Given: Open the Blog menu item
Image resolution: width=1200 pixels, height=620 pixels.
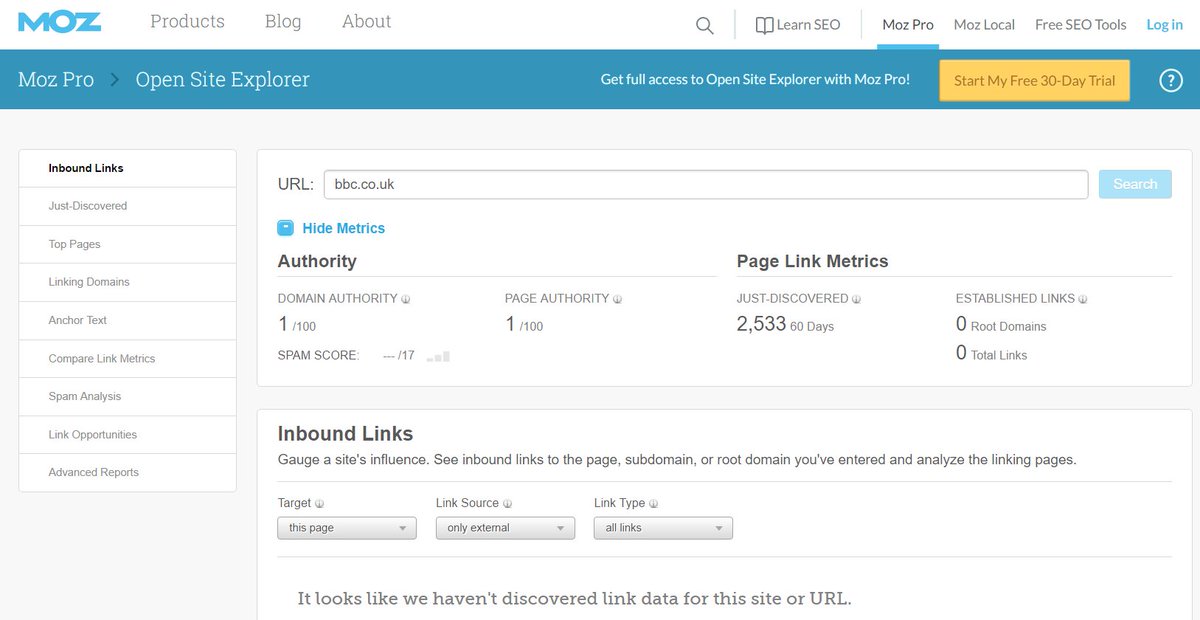Looking at the screenshot, I should [283, 21].
